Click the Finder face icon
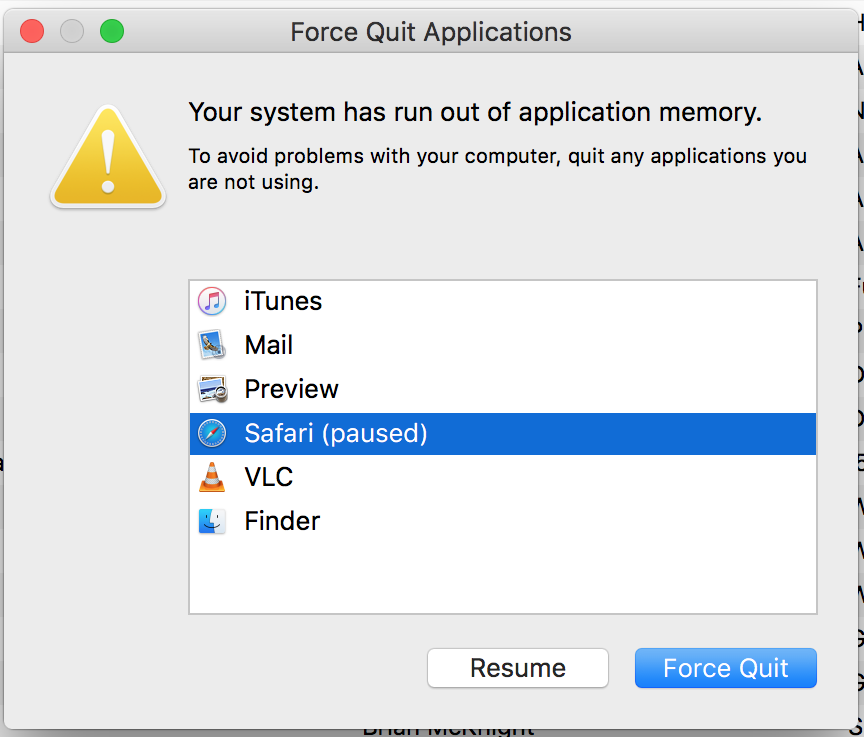 (x=212, y=521)
